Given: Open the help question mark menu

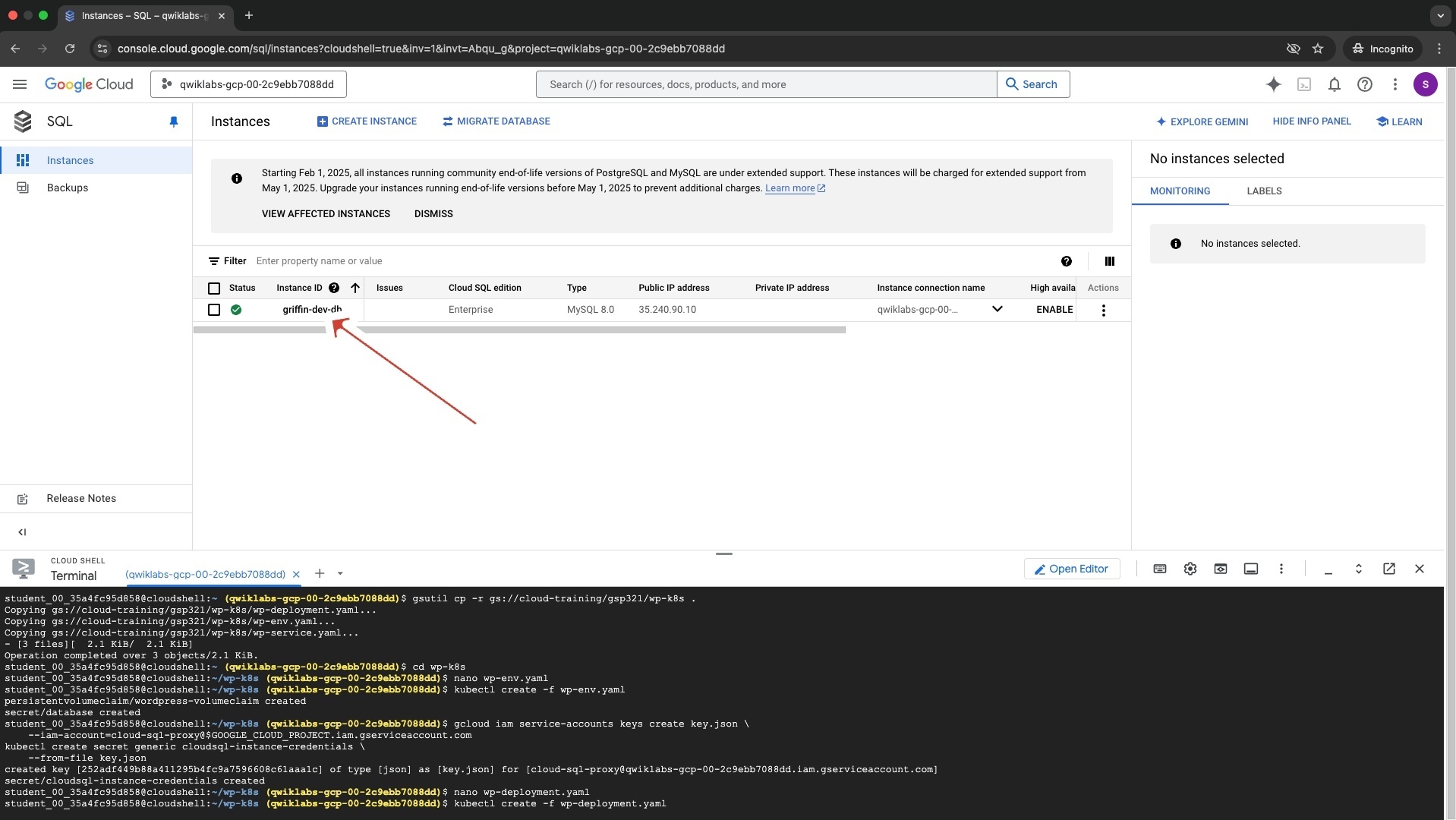Looking at the screenshot, I should (x=1365, y=84).
